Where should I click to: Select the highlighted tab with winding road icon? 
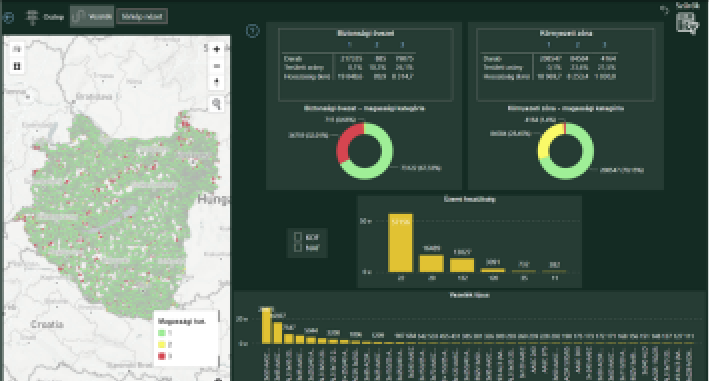pos(92,17)
